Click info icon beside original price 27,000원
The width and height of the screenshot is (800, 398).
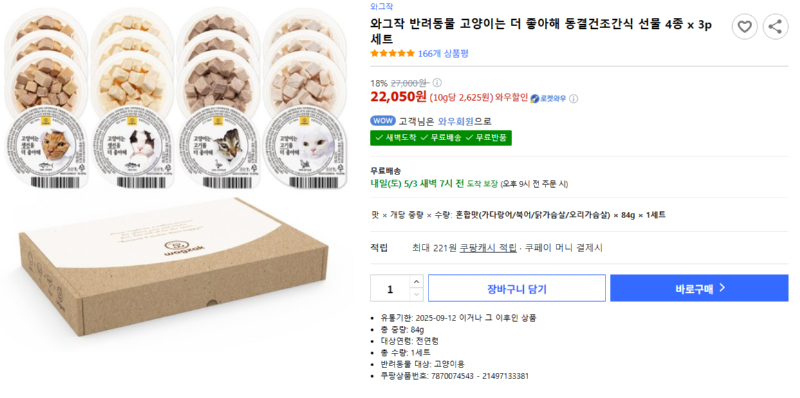coord(437,83)
